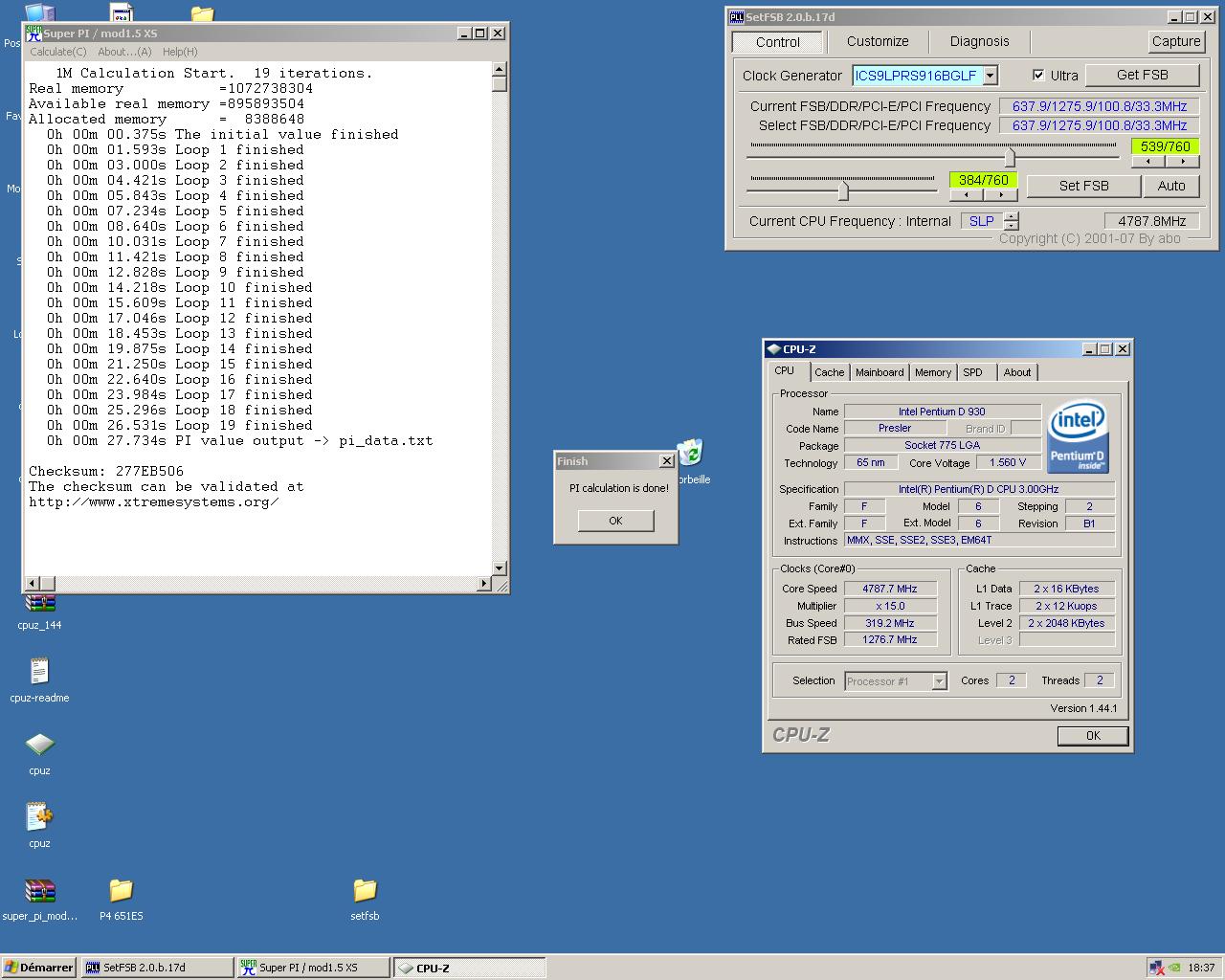Click left arrow under 539/760 value
The width and height of the screenshot is (1225, 980).
click(x=1148, y=161)
